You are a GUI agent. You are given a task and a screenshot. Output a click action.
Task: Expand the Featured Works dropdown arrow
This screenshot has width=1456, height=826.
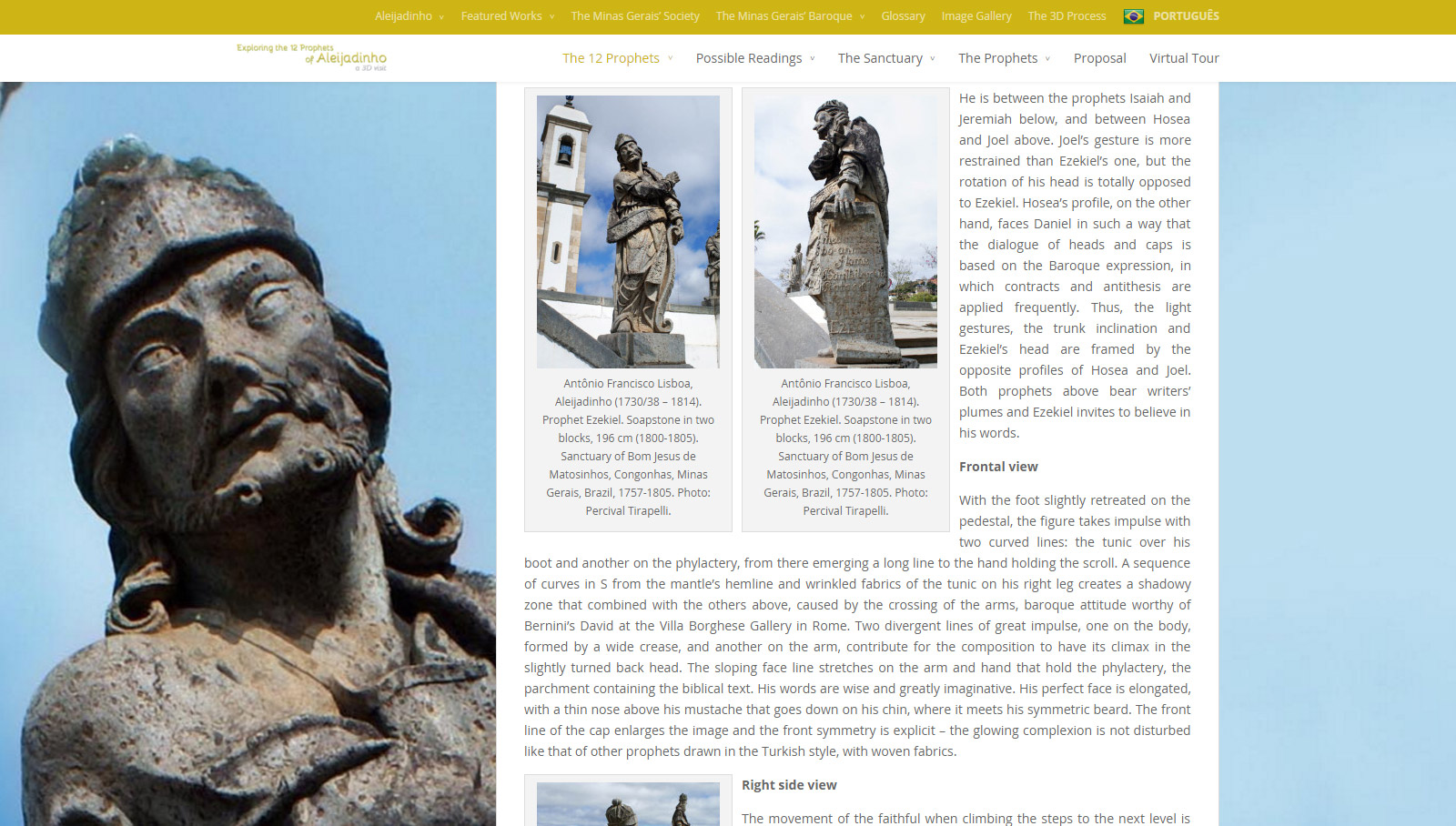(x=551, y=17)
